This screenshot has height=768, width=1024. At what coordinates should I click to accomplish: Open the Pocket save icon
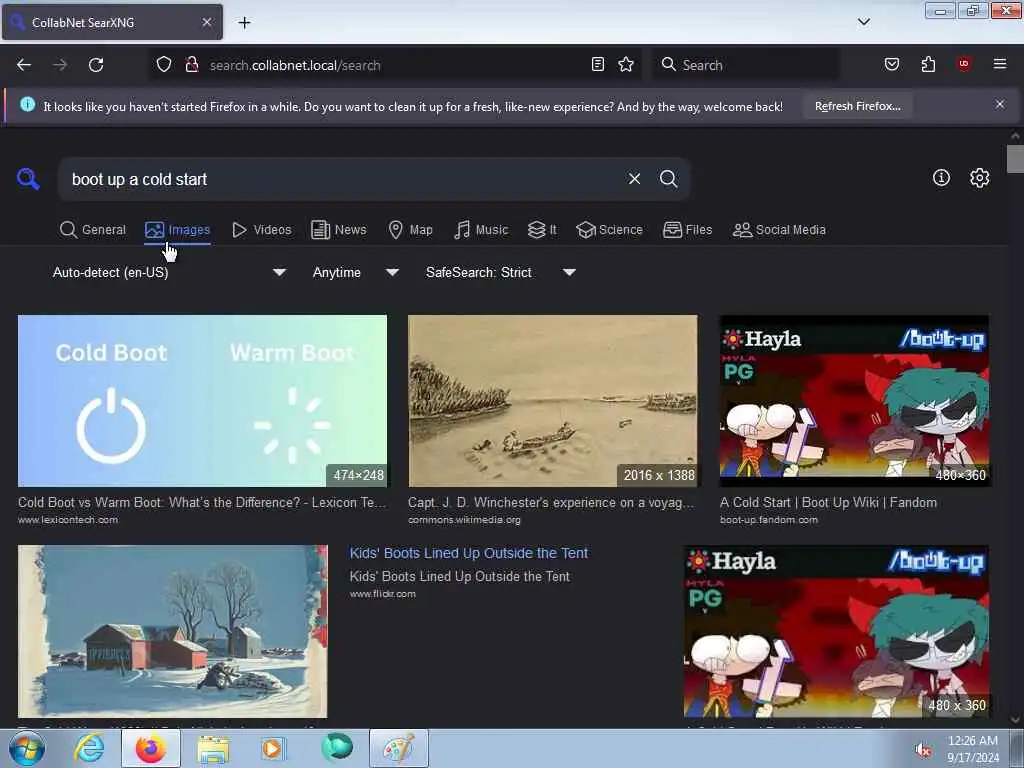[891, 65]
